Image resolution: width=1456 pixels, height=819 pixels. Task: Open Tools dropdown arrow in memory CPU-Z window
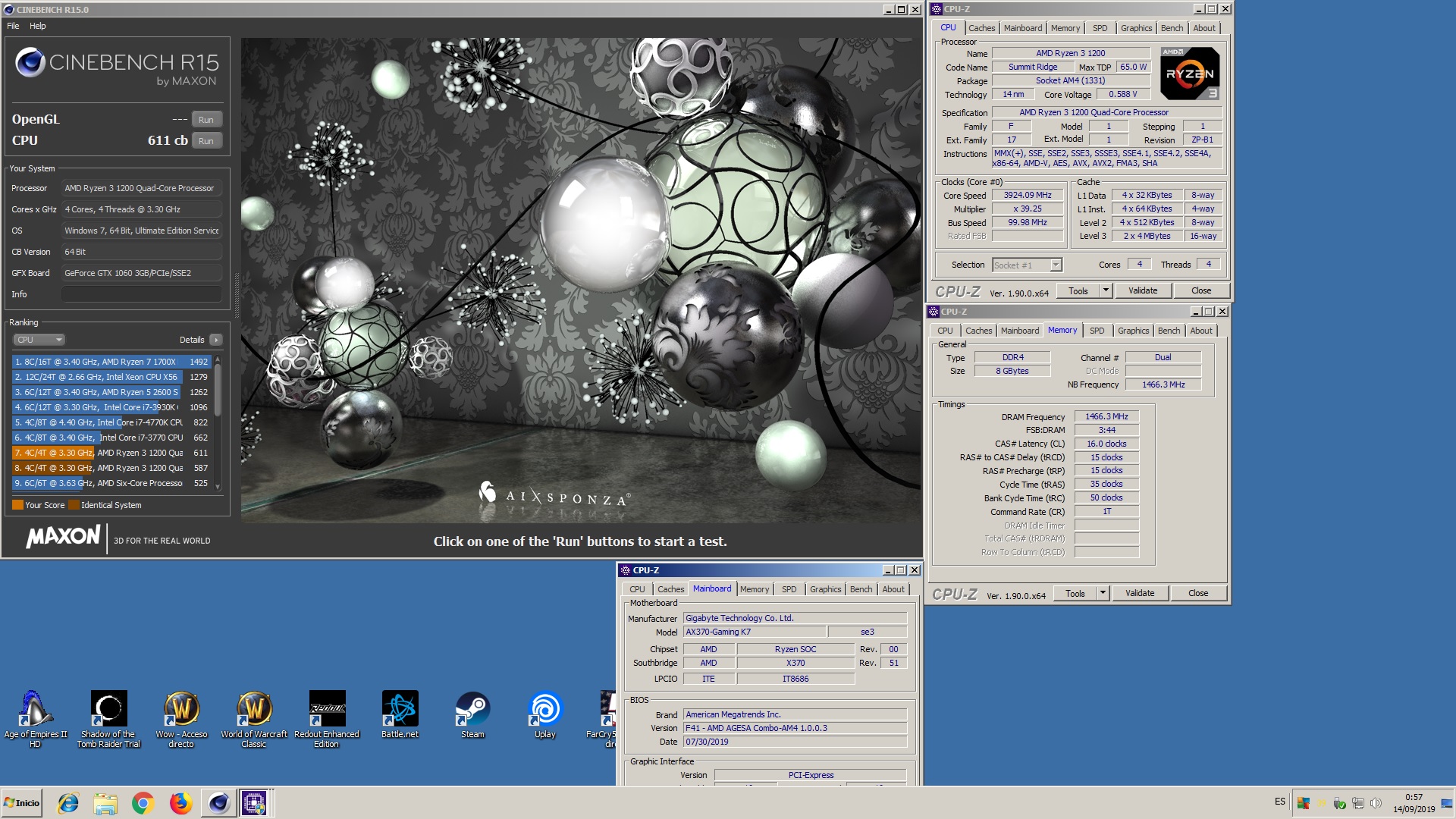1103,594
